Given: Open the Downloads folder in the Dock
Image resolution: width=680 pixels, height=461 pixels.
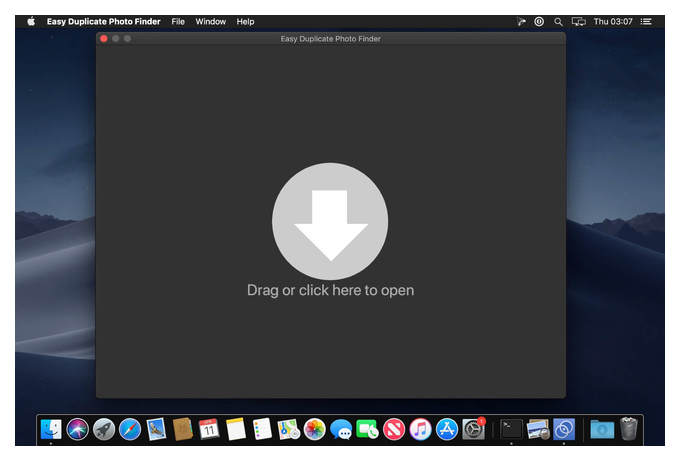Looking at the screenshot, I should [x=602, y=429].
